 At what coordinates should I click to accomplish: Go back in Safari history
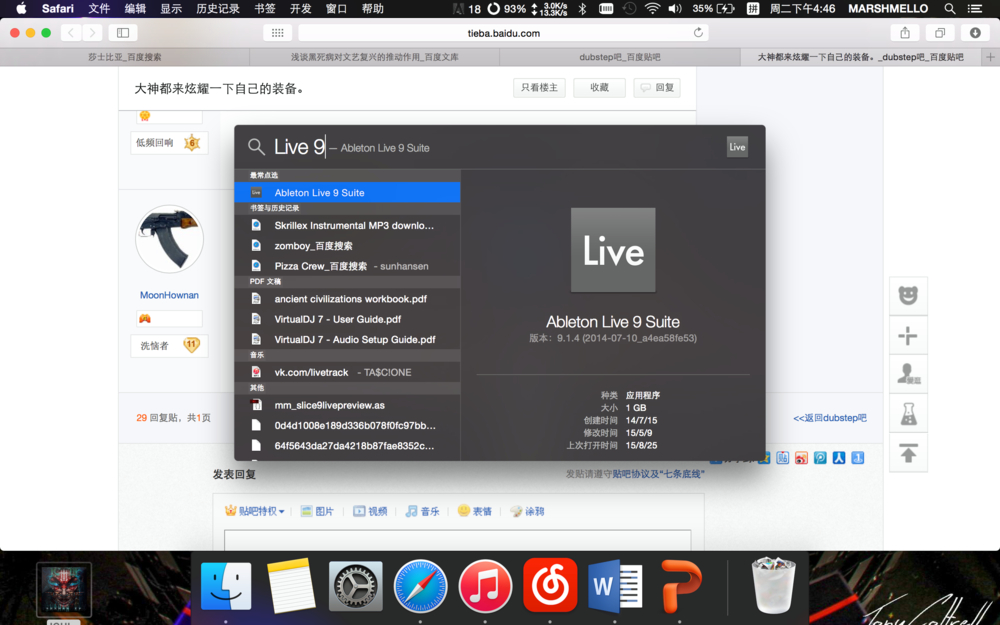tap(71, 33)
